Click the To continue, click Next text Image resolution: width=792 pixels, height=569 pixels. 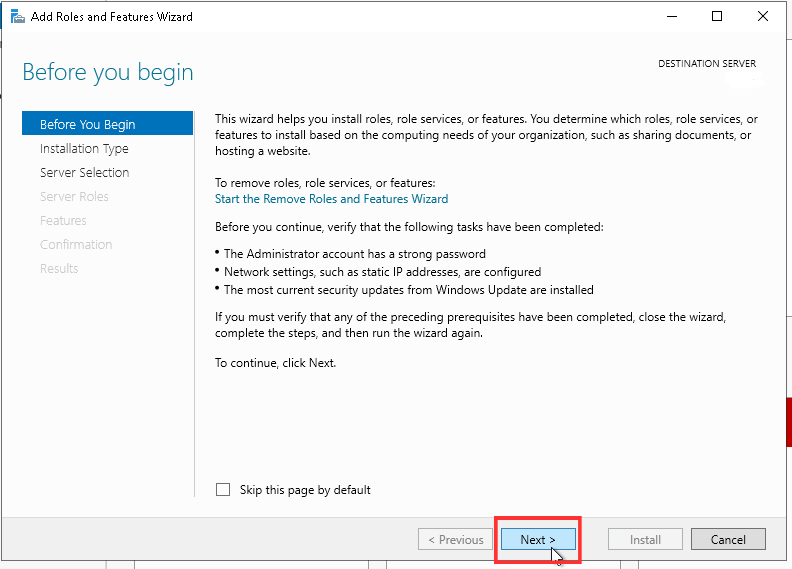275,363
